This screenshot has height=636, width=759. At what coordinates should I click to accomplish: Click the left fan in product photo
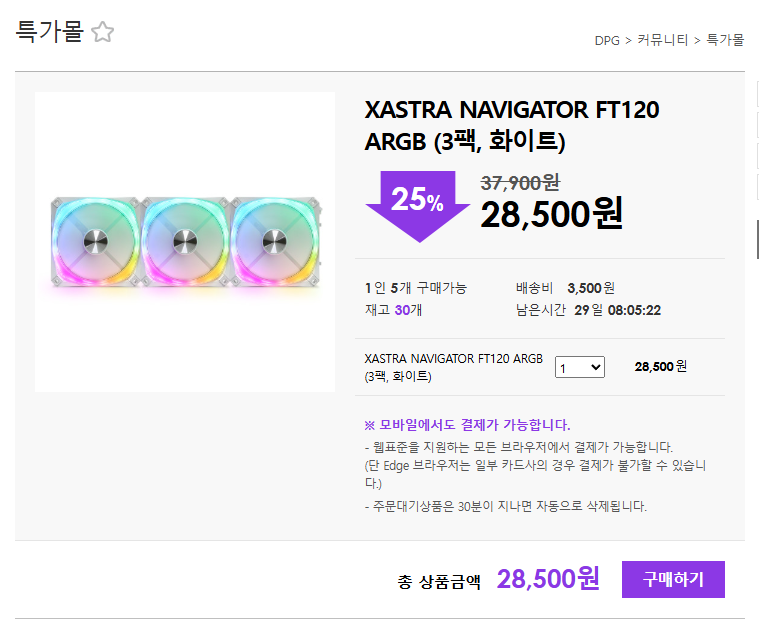pos(95,241)
